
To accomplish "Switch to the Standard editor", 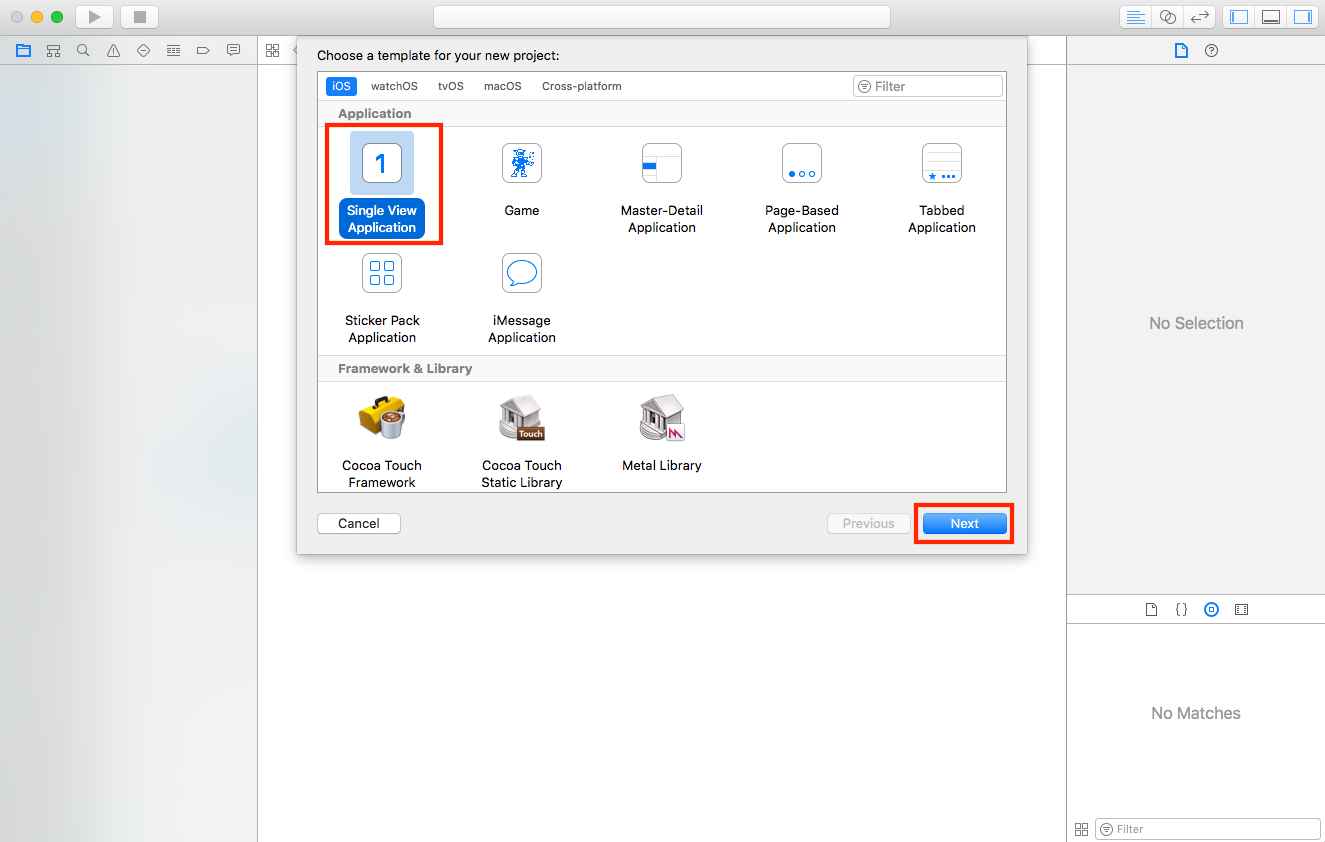I will coord(1135,17).
